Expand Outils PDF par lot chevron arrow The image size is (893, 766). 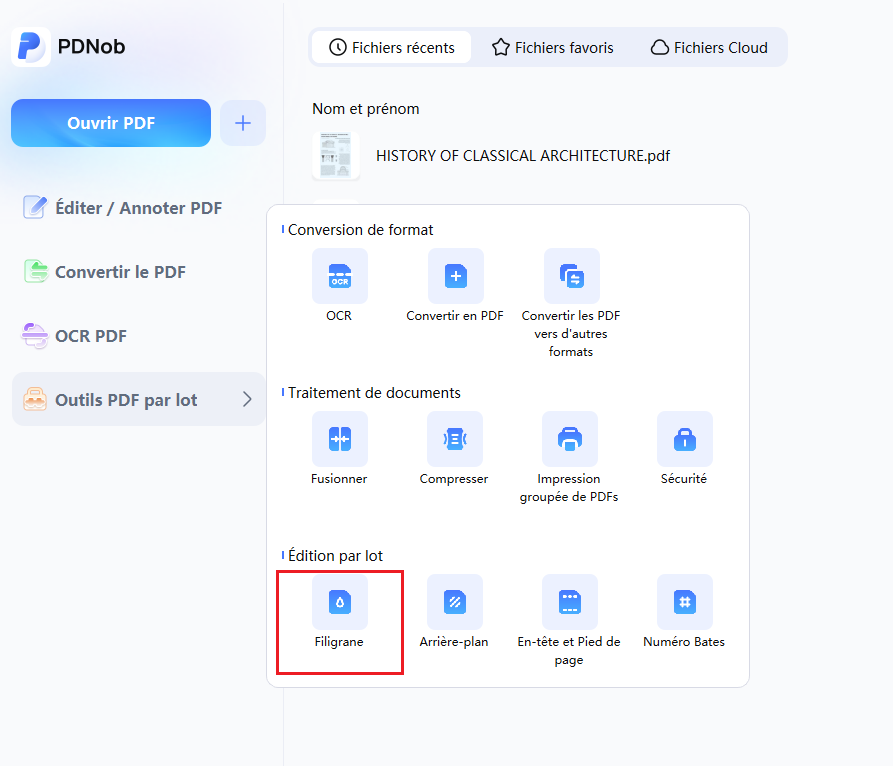point(247,399)
